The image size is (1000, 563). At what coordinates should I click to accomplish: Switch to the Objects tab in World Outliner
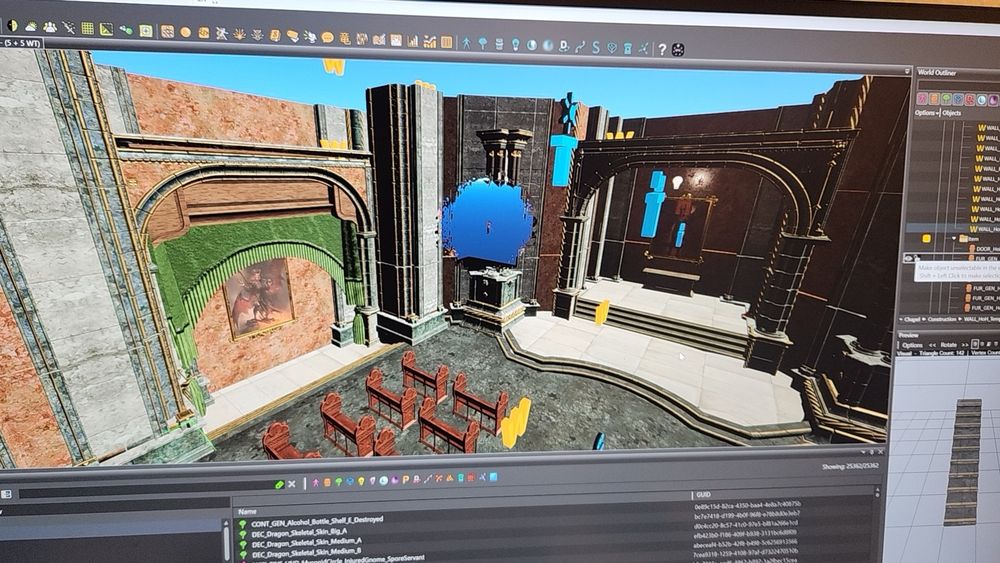[x=952, y=113]
